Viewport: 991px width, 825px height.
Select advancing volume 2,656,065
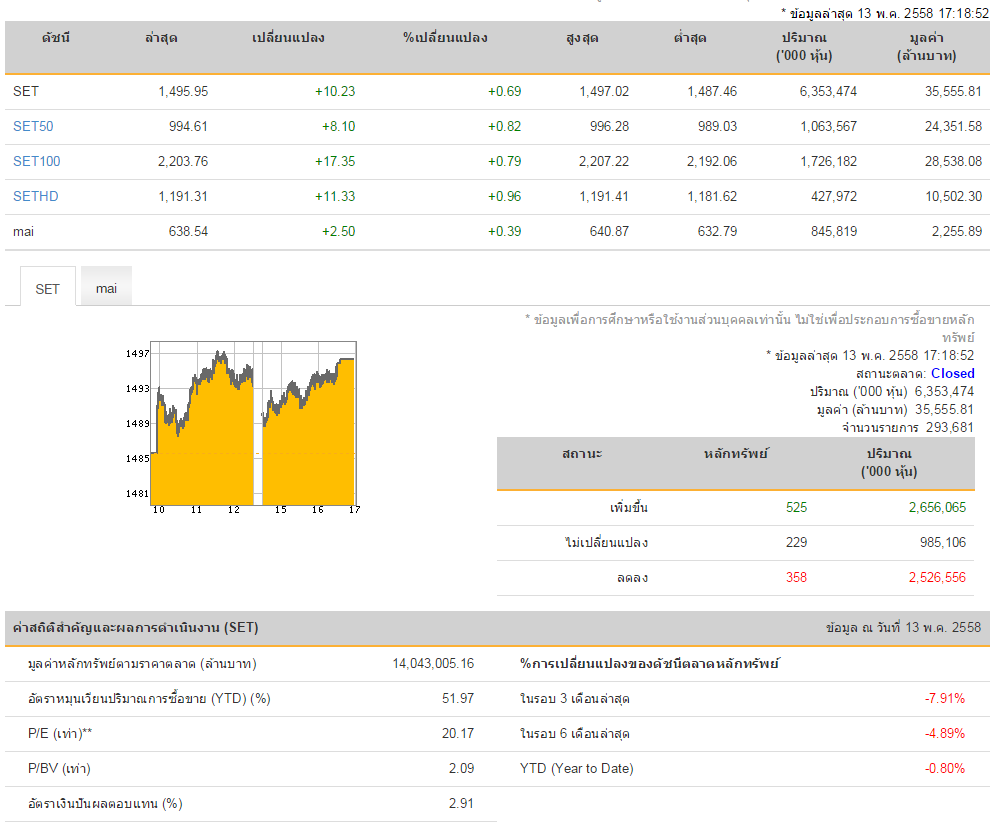click(x=937, y=508)
